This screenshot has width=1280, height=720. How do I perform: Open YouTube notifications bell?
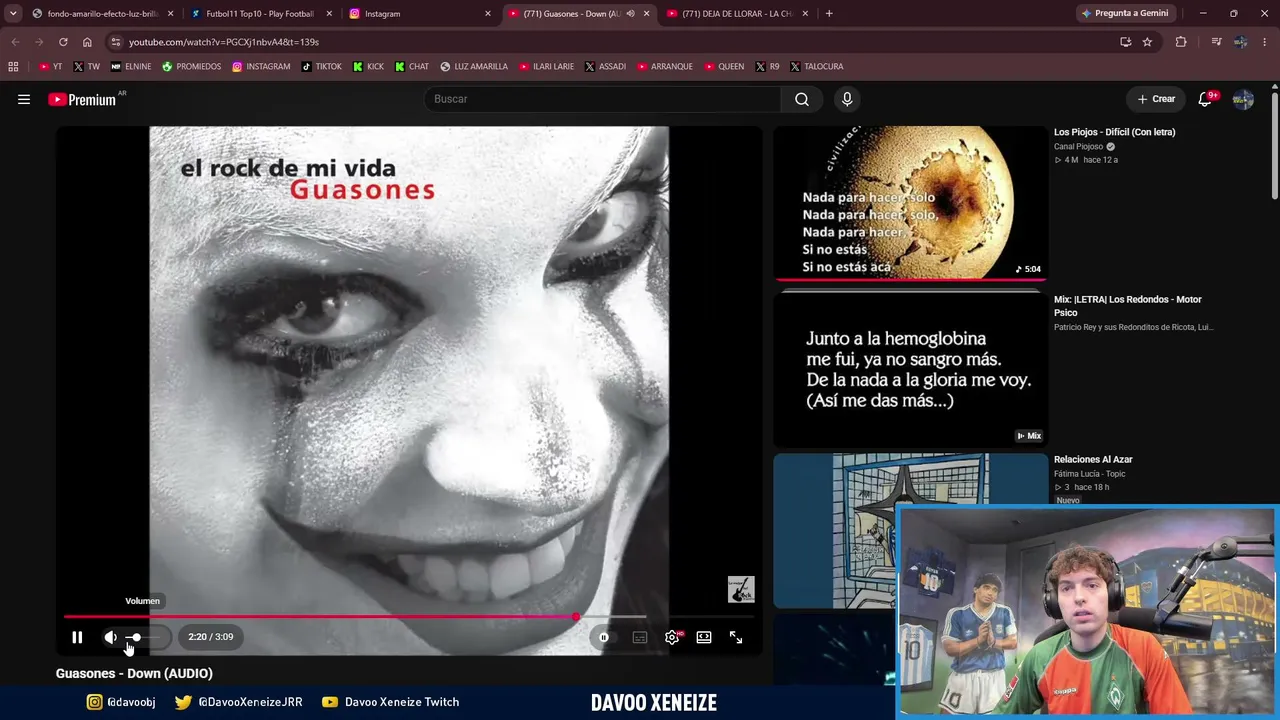click(x=1206, y=99)
